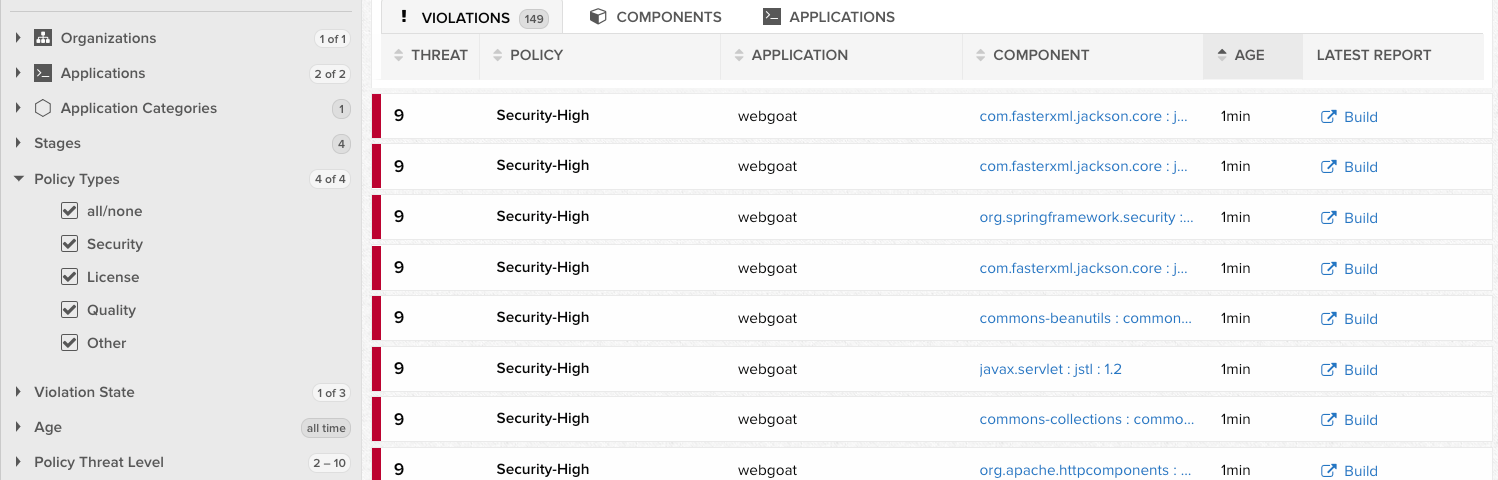1498x480 pixels.
Task: Click the Application column sort arrows
Action: [x=739, y=56]
